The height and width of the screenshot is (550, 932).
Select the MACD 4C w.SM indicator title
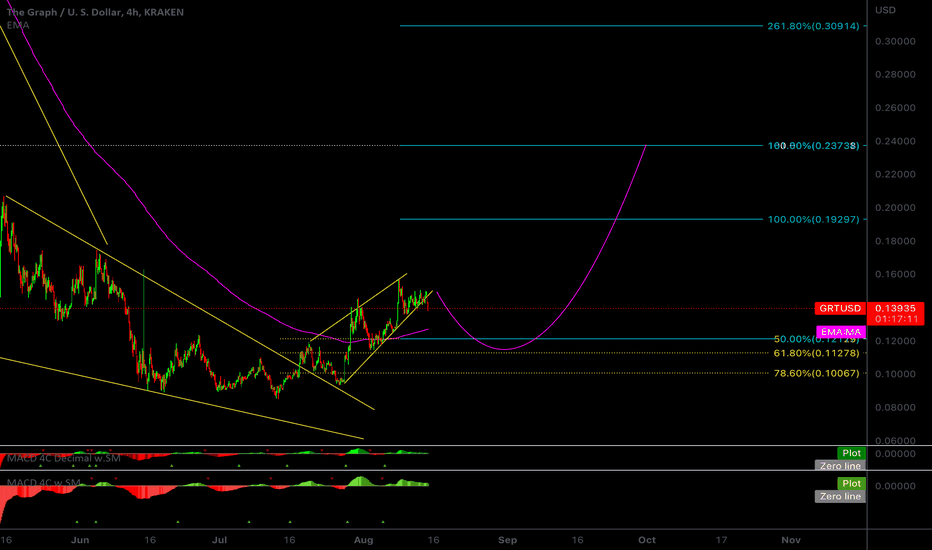coord(43,482)
